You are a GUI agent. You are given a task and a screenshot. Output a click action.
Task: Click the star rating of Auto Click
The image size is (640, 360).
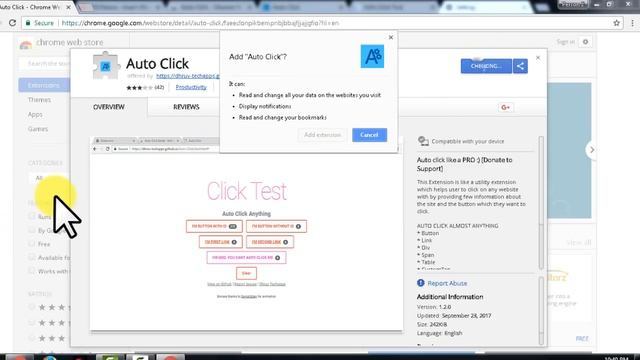139,87
